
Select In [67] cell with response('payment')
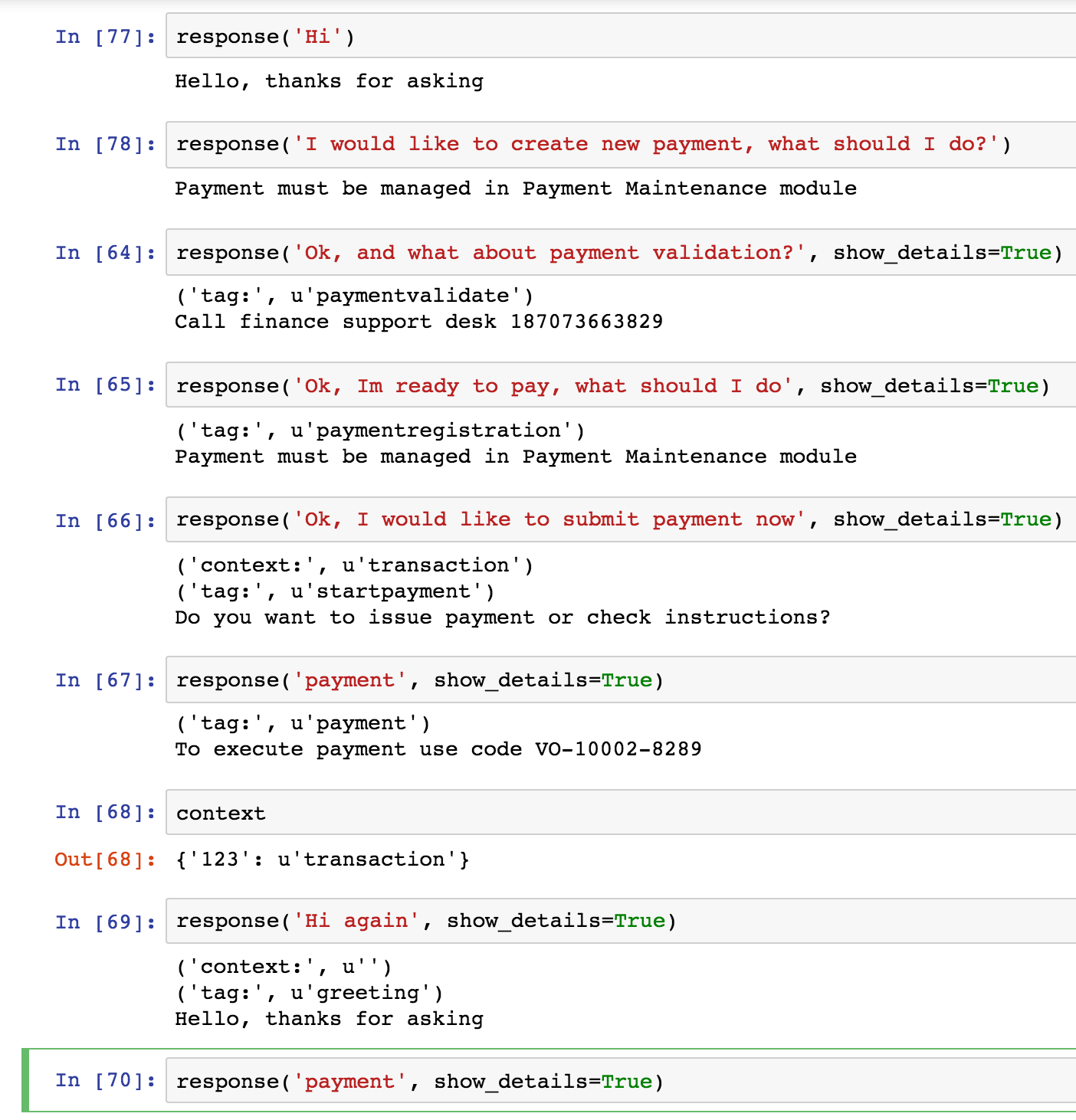tap(621, 680)
